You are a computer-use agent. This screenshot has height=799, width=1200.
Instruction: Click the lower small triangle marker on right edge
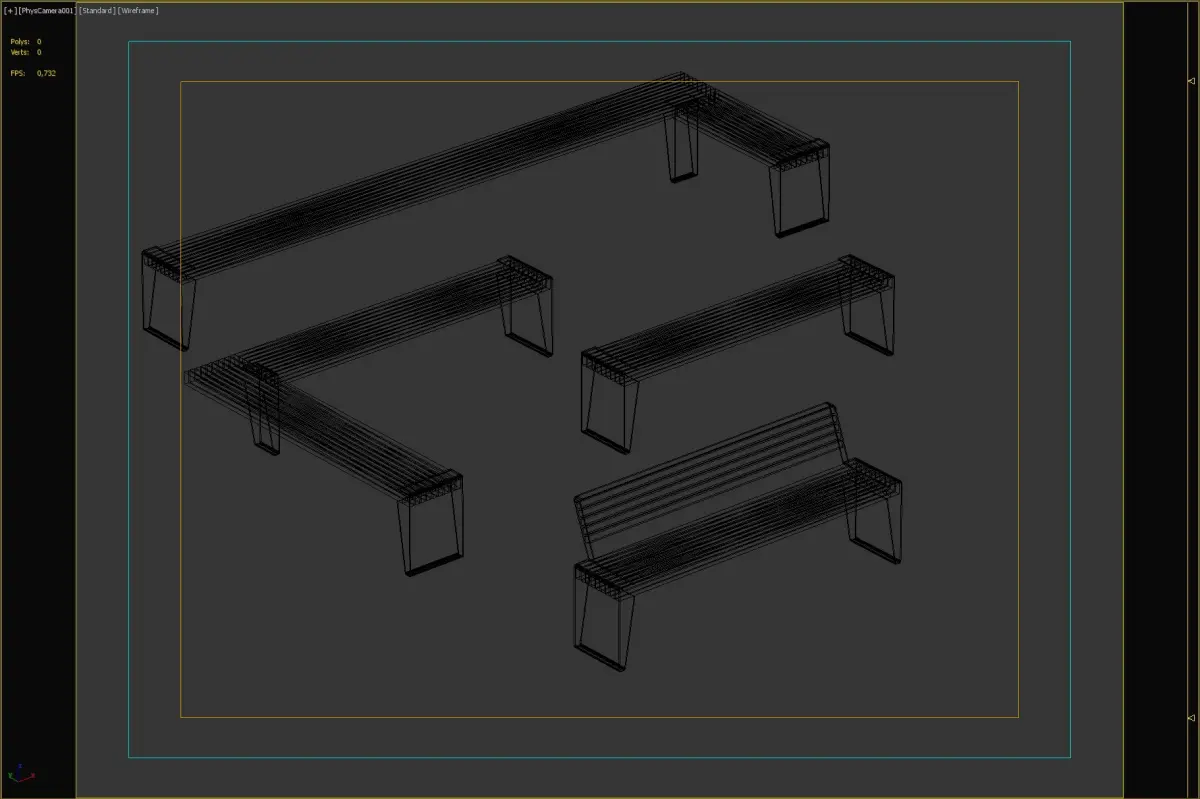pyautogui.click(x=1190, y=718)
